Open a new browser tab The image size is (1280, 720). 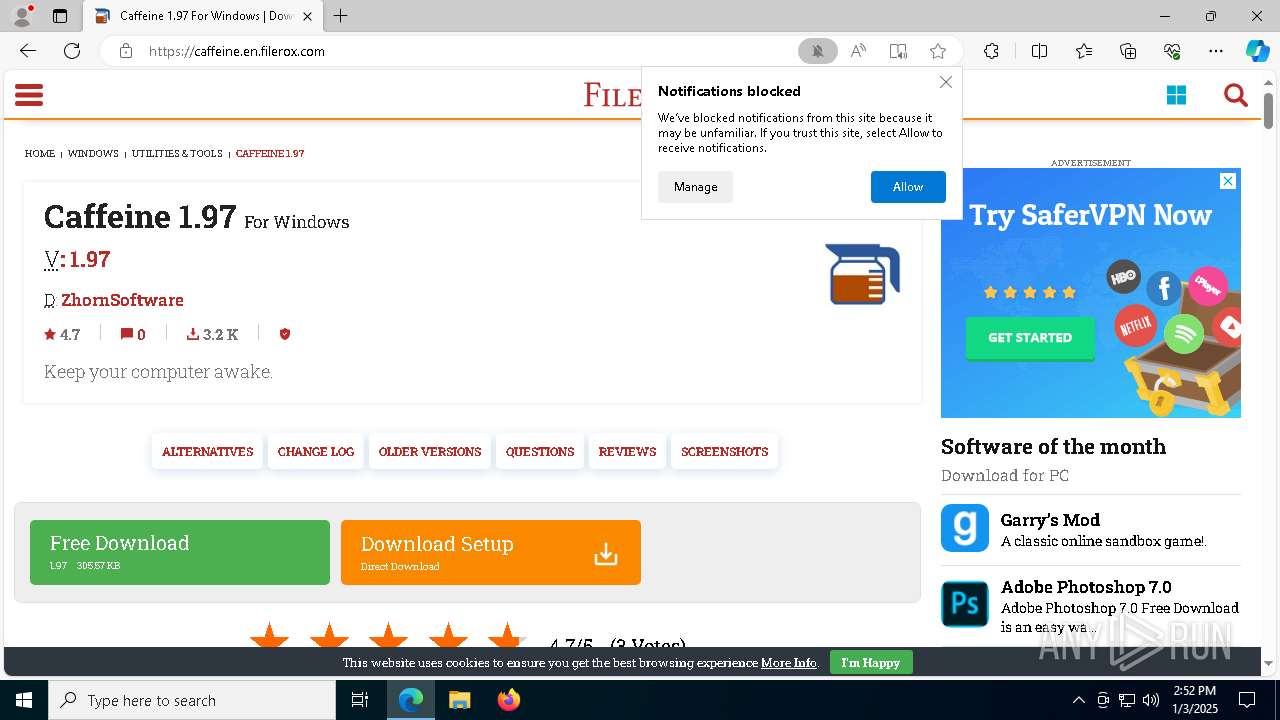pos(341,16)
